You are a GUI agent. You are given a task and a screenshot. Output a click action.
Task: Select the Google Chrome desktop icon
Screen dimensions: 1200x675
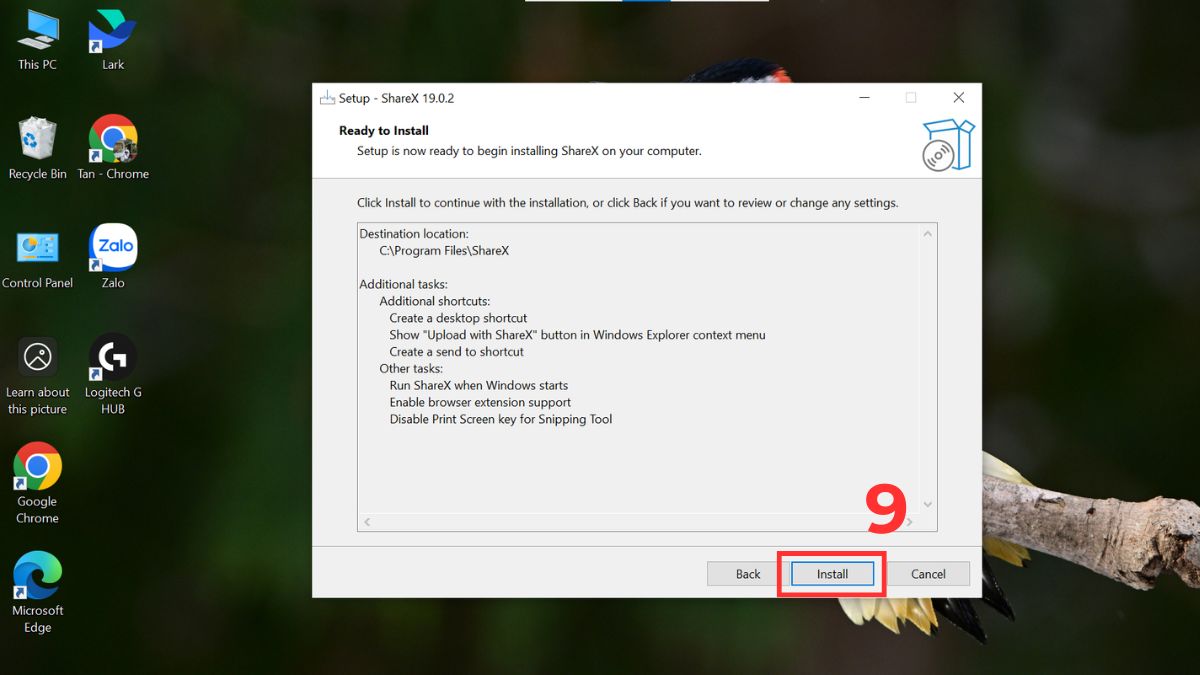point(37,484)
